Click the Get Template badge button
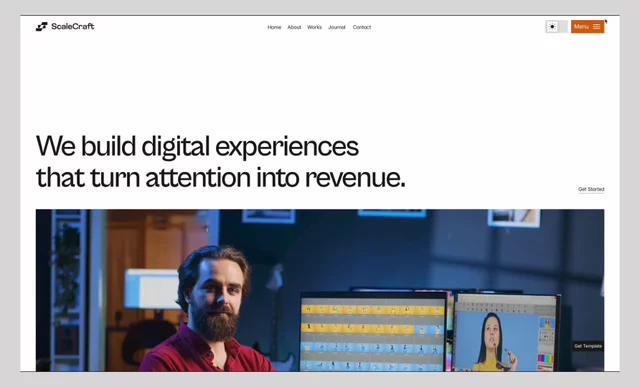 click(588, 346)
